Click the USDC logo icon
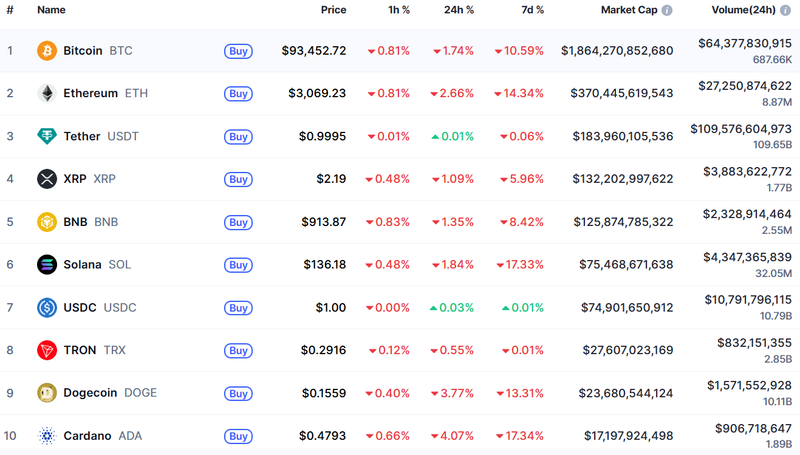Viewport: 800px width, 455px height. point(46,307)
